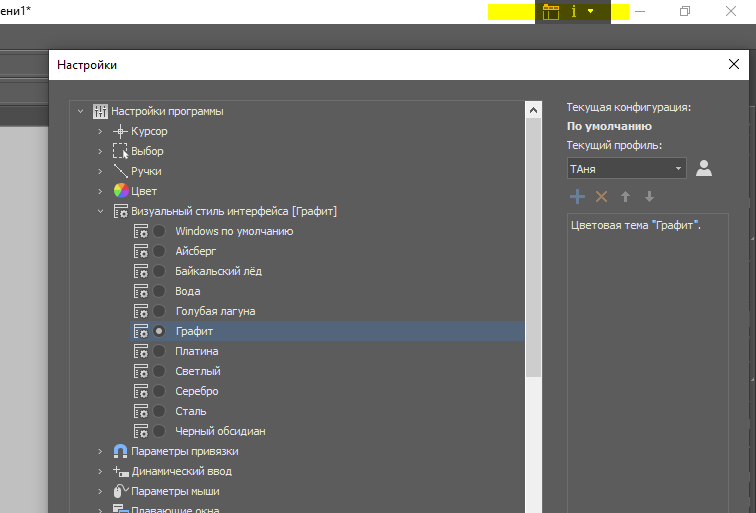Image resolution: width=756 pixels, height=513 pixels.
Task: Click the user profile person icon
Action: click(x=704, y=168)
